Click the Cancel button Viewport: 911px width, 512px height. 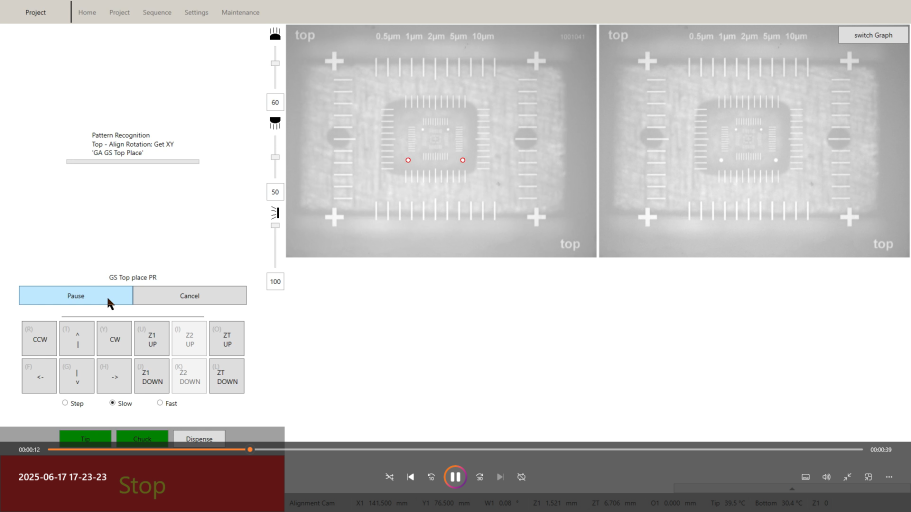(189, 296)
